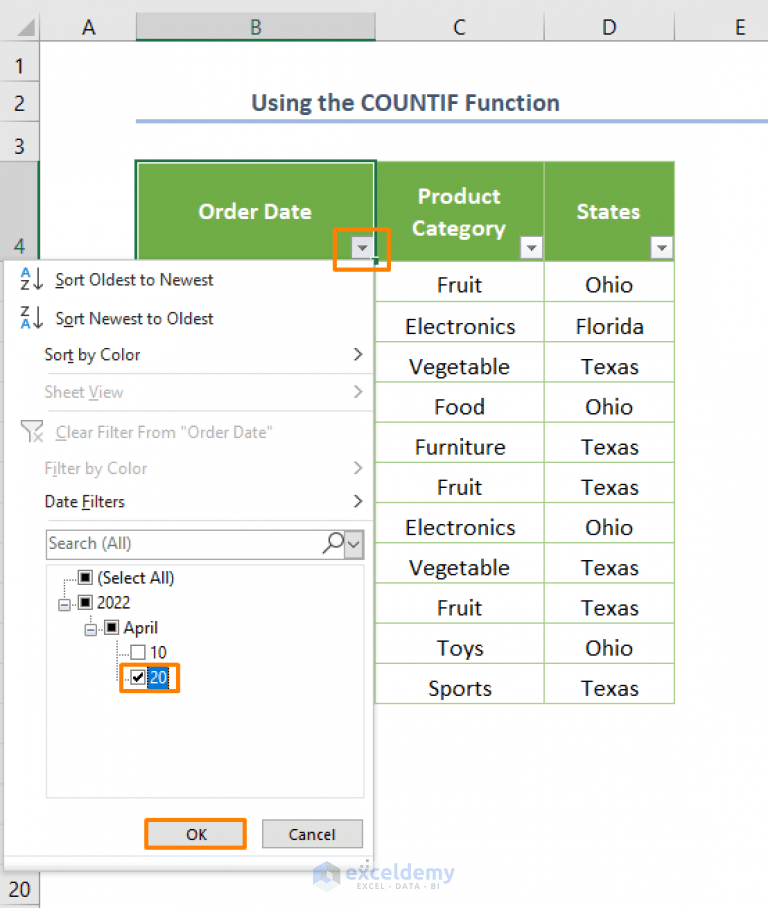Select the green Order Date header cell
The width and height of the screenshot is (768, 908).
click(x=255, y=210)
